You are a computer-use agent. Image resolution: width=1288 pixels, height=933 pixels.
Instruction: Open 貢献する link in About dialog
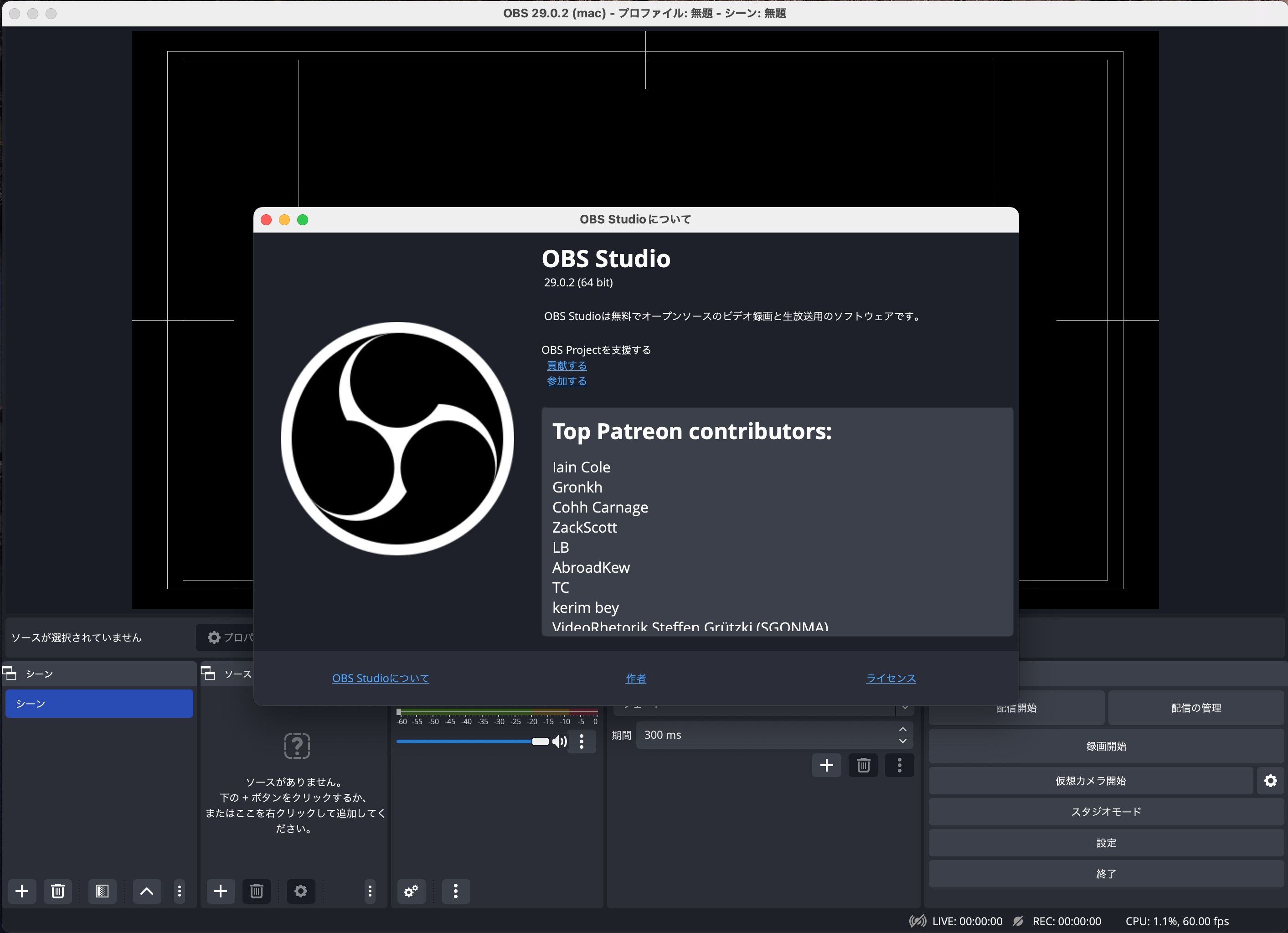pyautogui.click(x=567, y=366)
